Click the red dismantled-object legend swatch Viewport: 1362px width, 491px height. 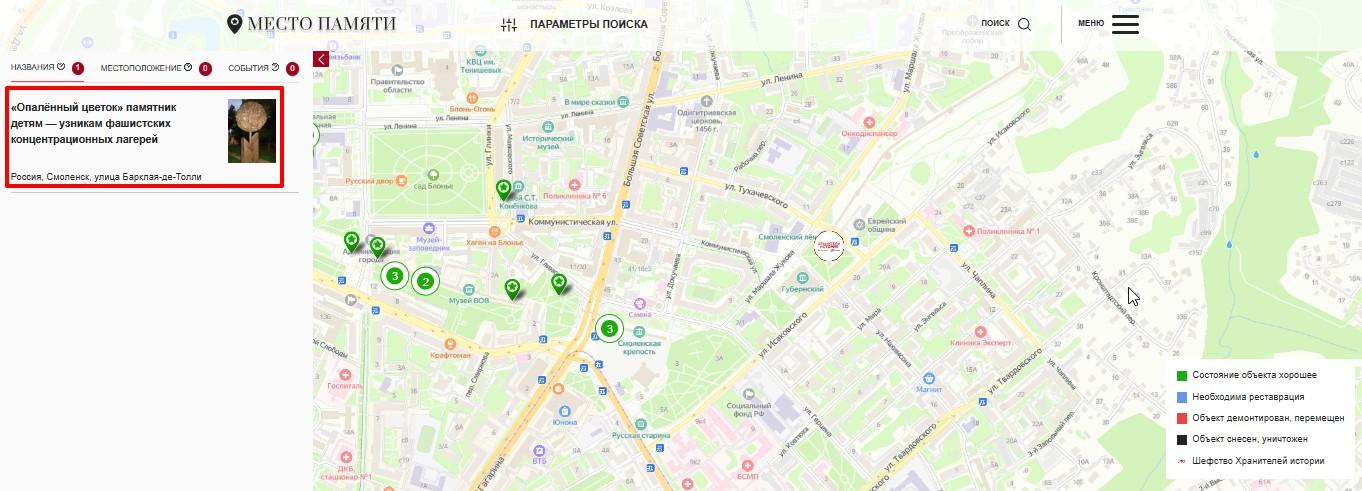[x=1182, y=418]
